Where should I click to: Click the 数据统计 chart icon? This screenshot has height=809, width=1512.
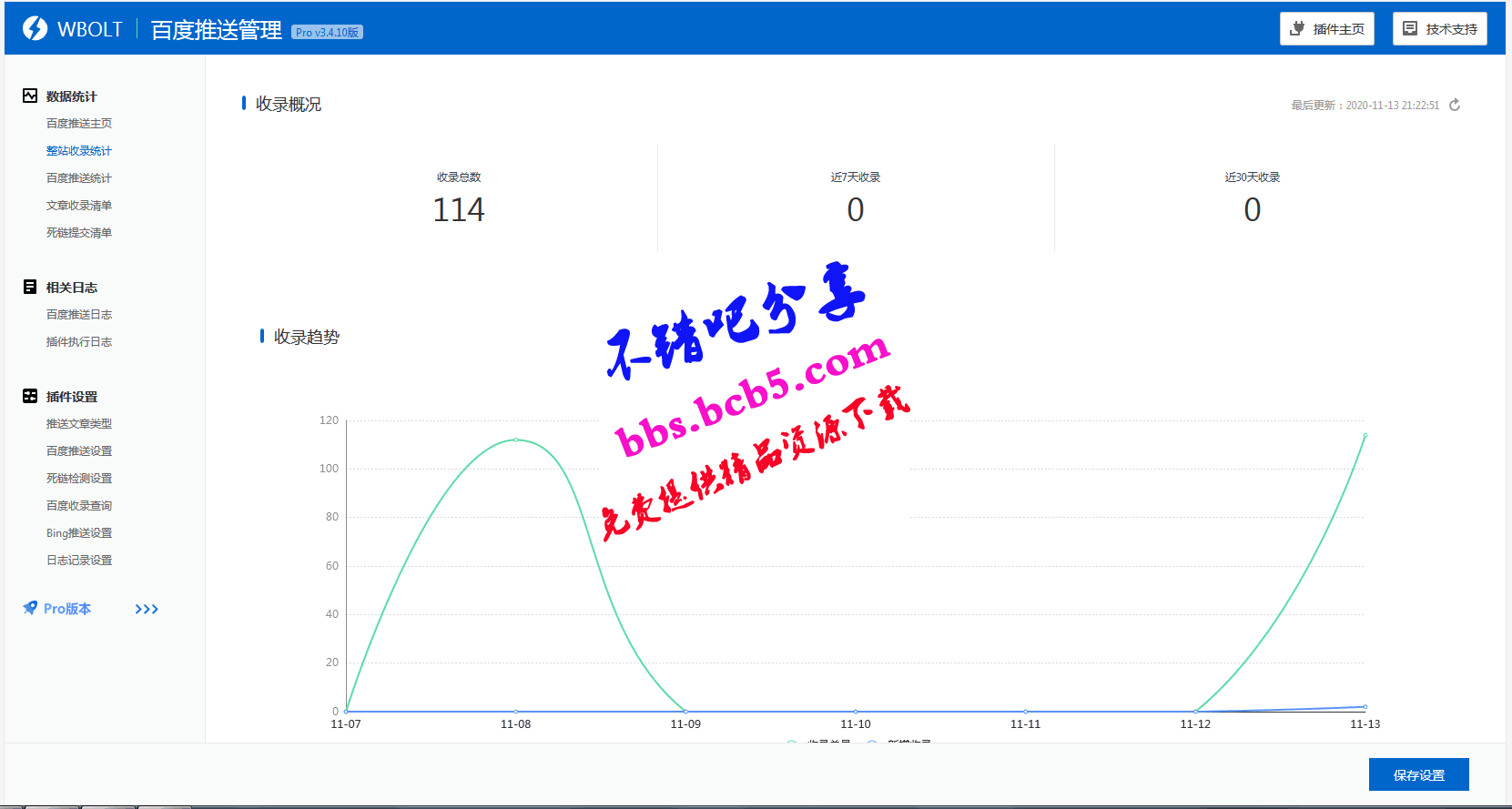coord(30,96)
